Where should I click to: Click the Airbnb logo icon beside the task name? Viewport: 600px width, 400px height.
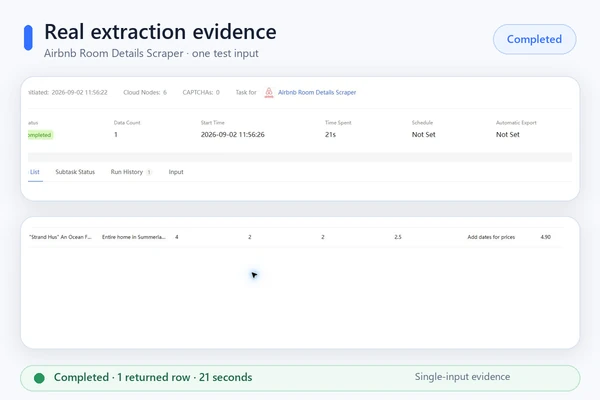pos(269,92)
